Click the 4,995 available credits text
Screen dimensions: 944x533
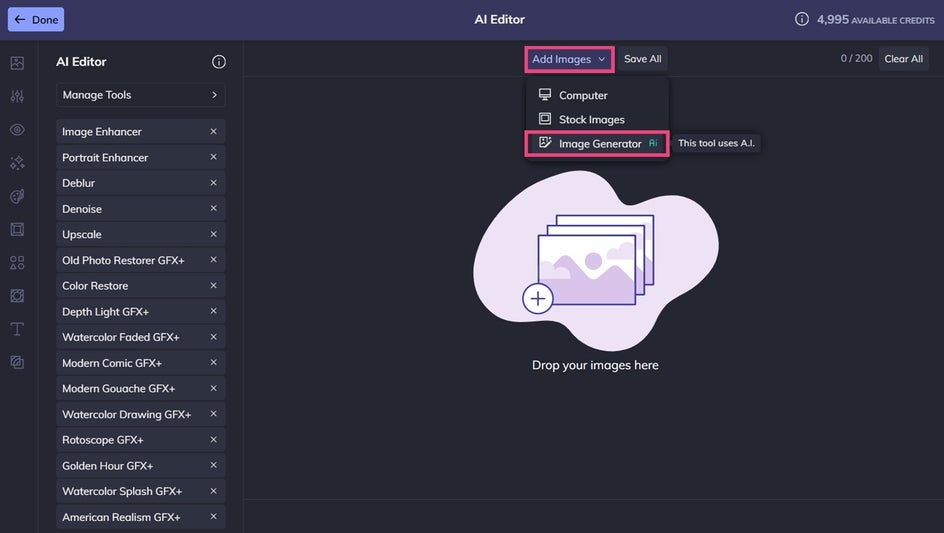[x=875, y=19]
